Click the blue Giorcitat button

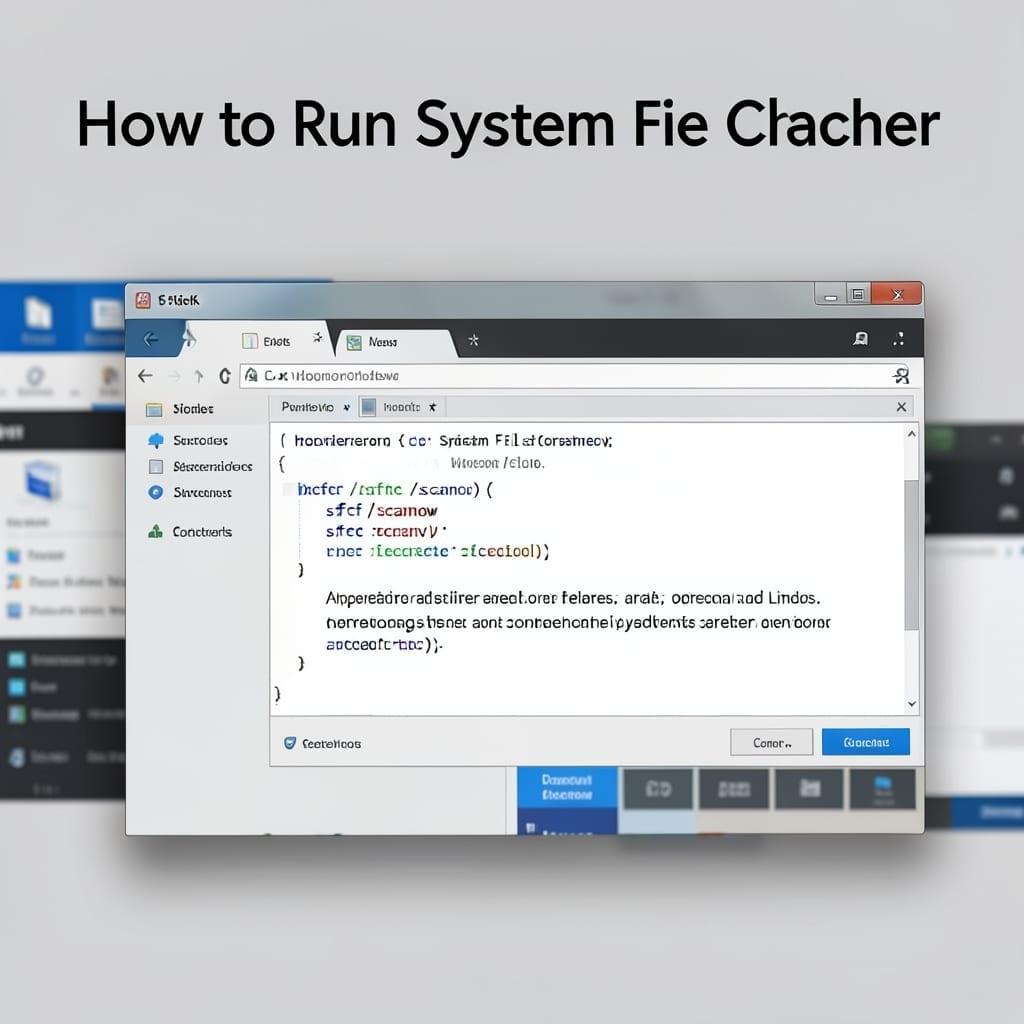click(x=865, y=742)
